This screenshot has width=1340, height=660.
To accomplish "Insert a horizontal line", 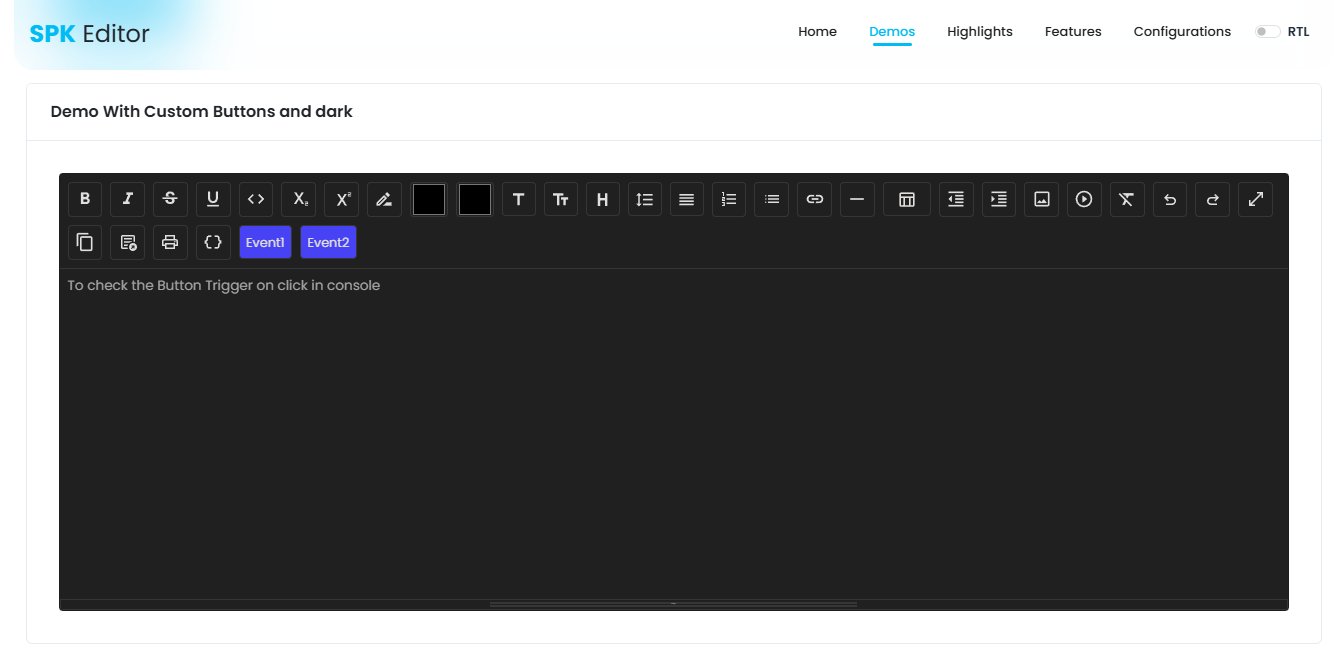I will [x=857, y=199].
